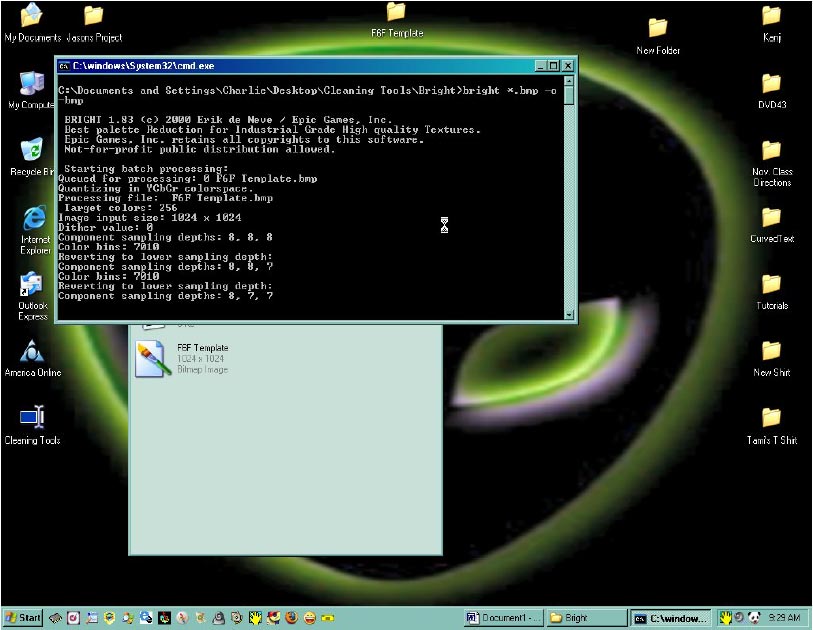Open the Tutorials folder on desktop
This screenshot has height=630, width=813.
[771, 285]
